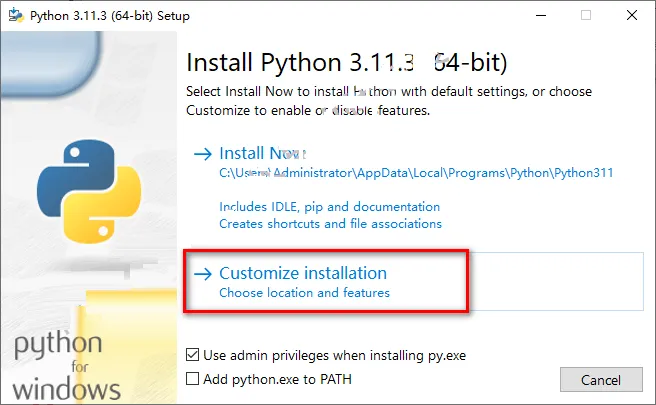
Task: Click Choose location and features subtitle
Action: [x=305, y=292]
